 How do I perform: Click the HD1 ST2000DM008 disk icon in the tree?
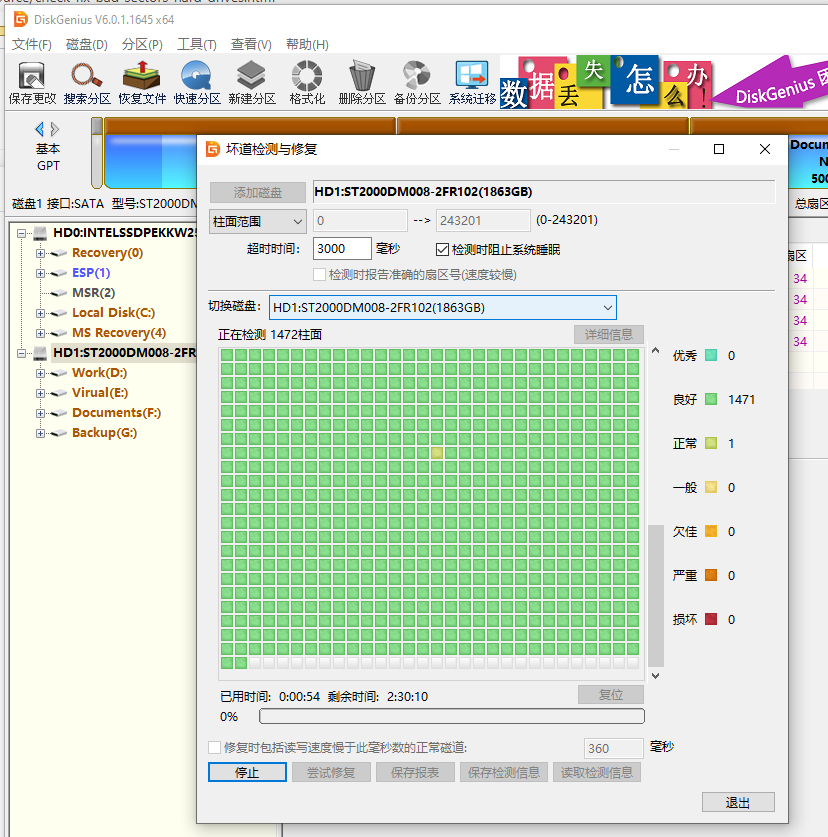[41, 353]
